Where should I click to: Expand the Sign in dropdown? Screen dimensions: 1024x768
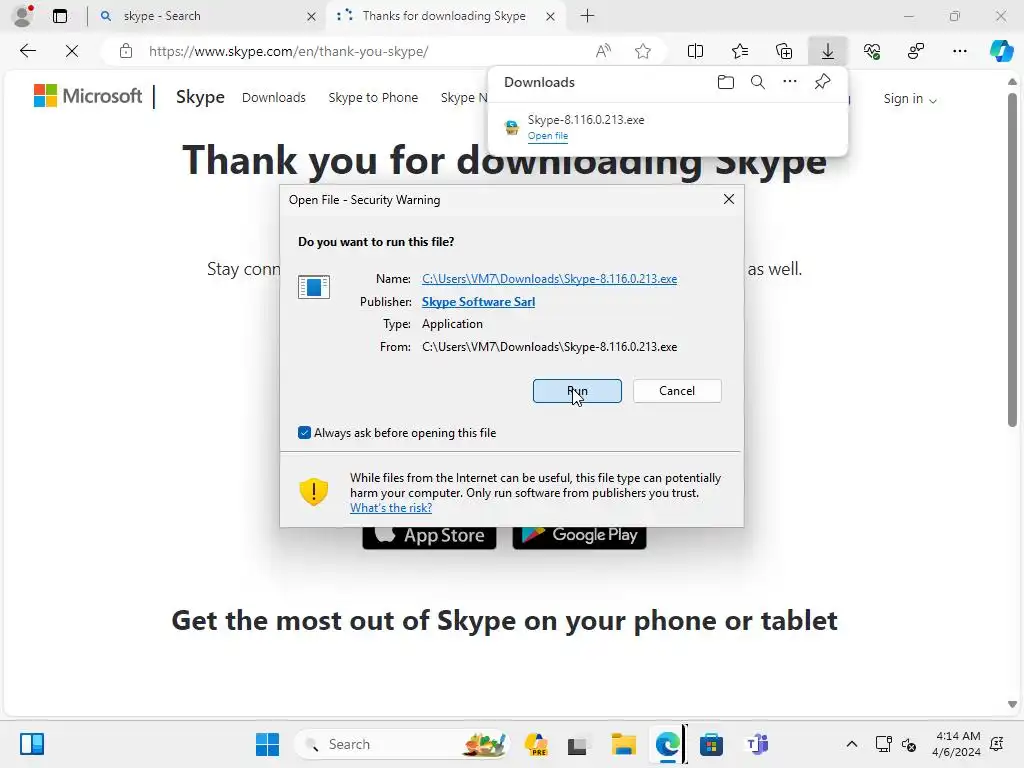[910, 99]
